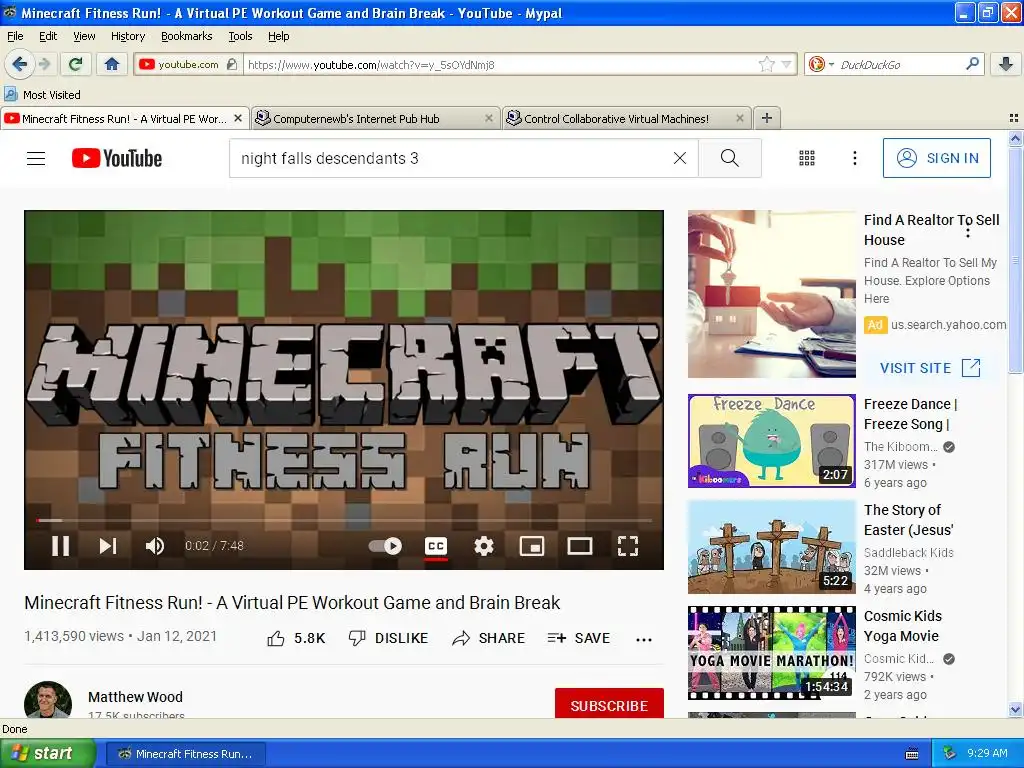
Task: Bookmark this page with the star icon
Action: coord(767,64)
